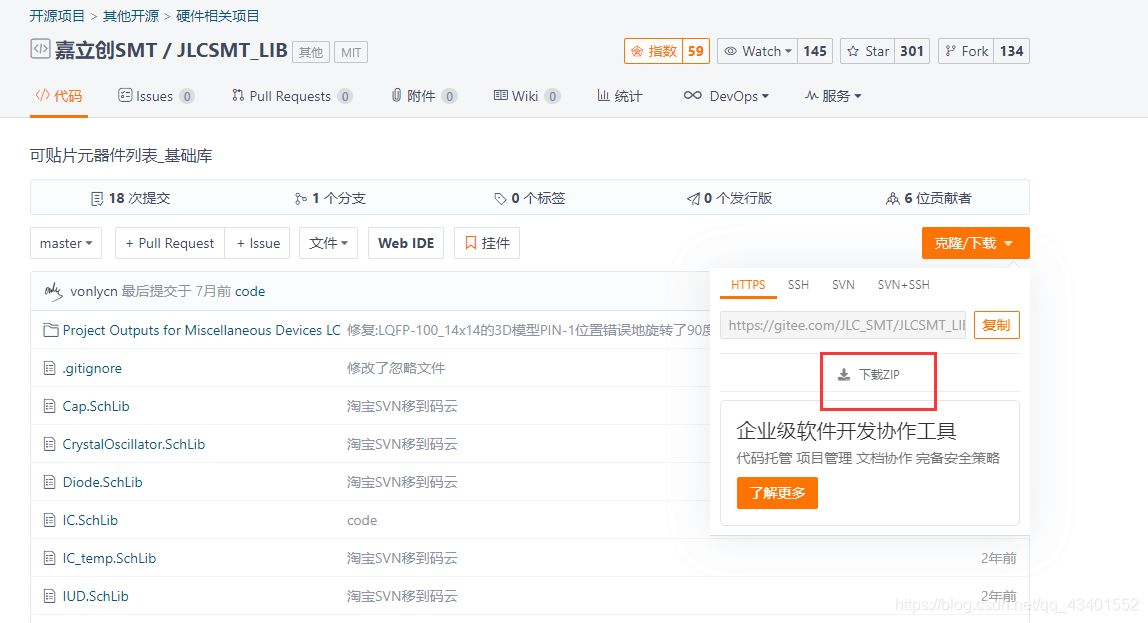Click the IC.SchLib commit message code
This screenshot has height=623, width=1148.
pyautogui.click(x=362, y=521)
